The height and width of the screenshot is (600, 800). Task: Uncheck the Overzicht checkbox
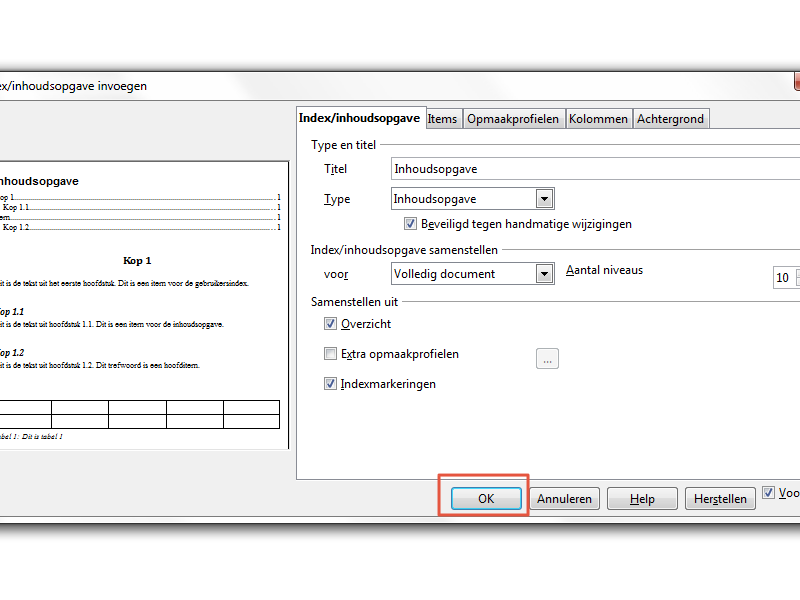pos(331,324)
